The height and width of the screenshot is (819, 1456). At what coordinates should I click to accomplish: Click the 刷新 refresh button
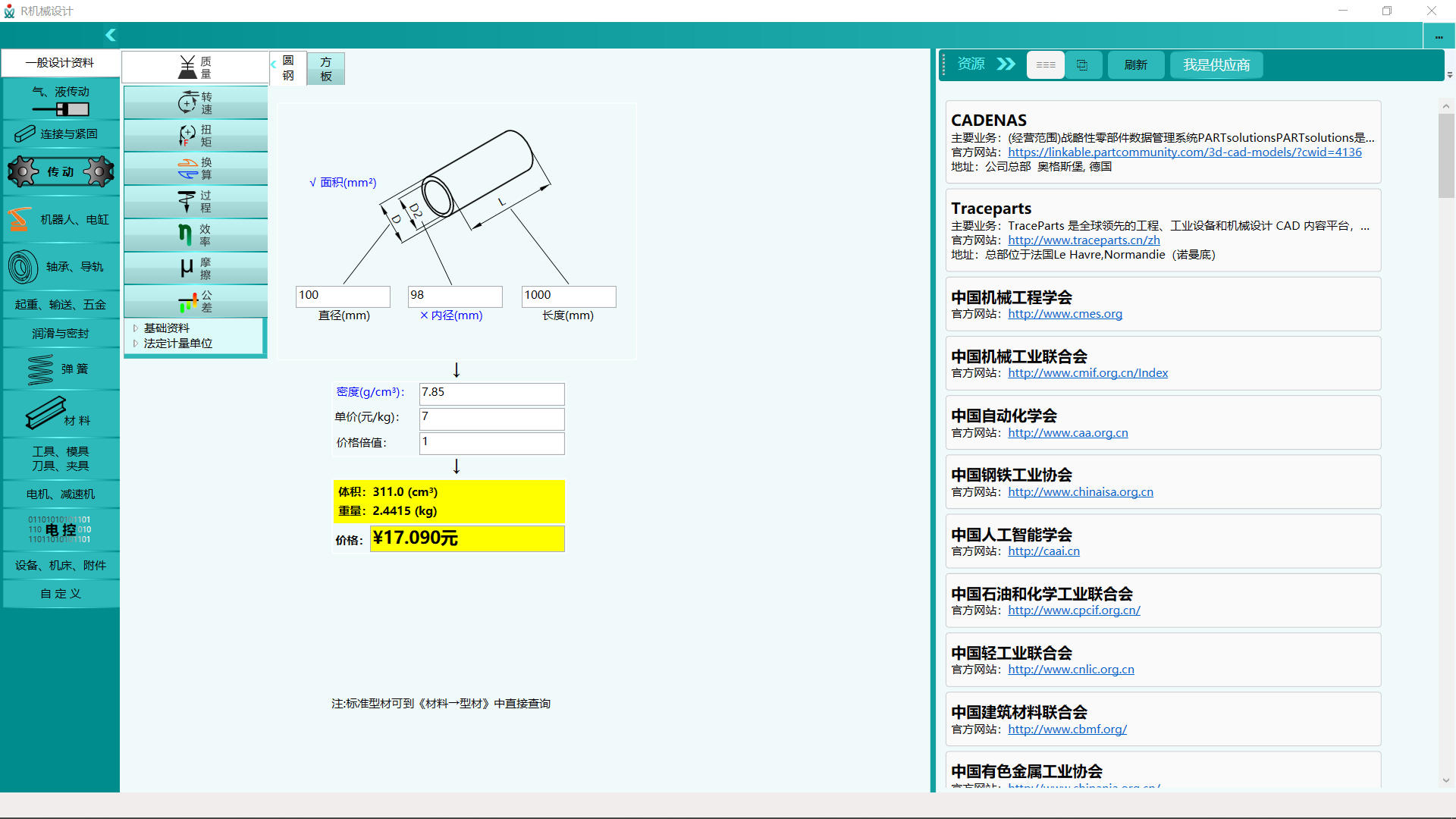point(1135,65)
